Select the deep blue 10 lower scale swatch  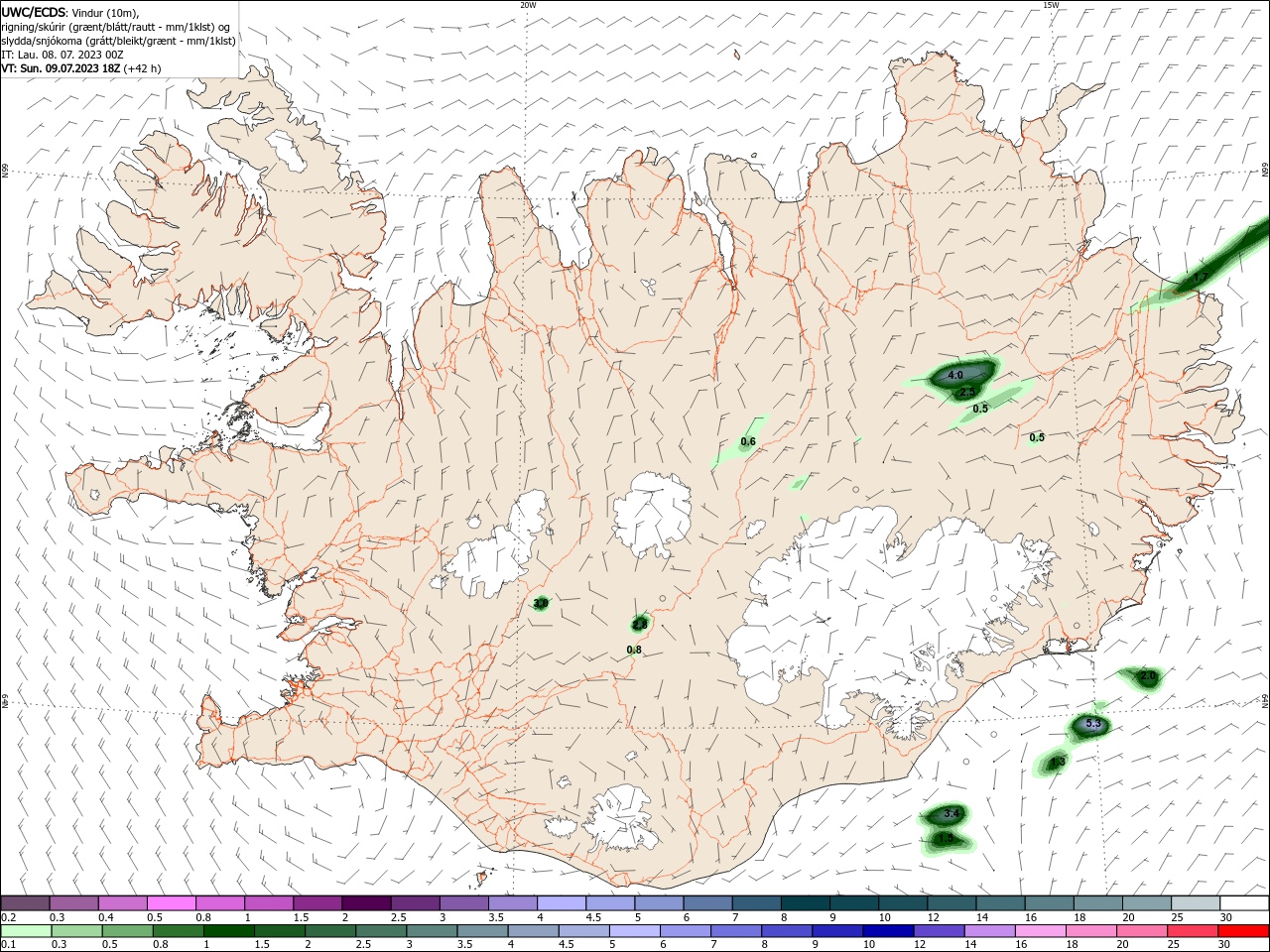(888, 931)
